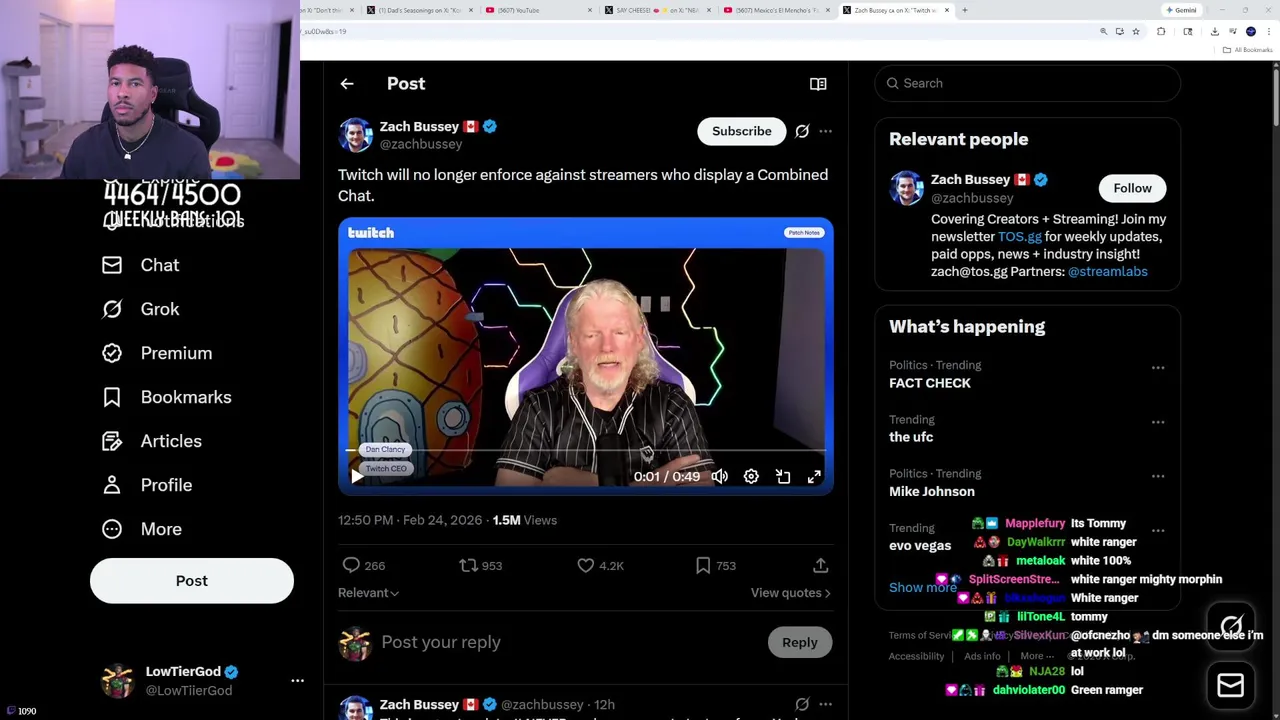Open a new browser tab

point(964,10)
